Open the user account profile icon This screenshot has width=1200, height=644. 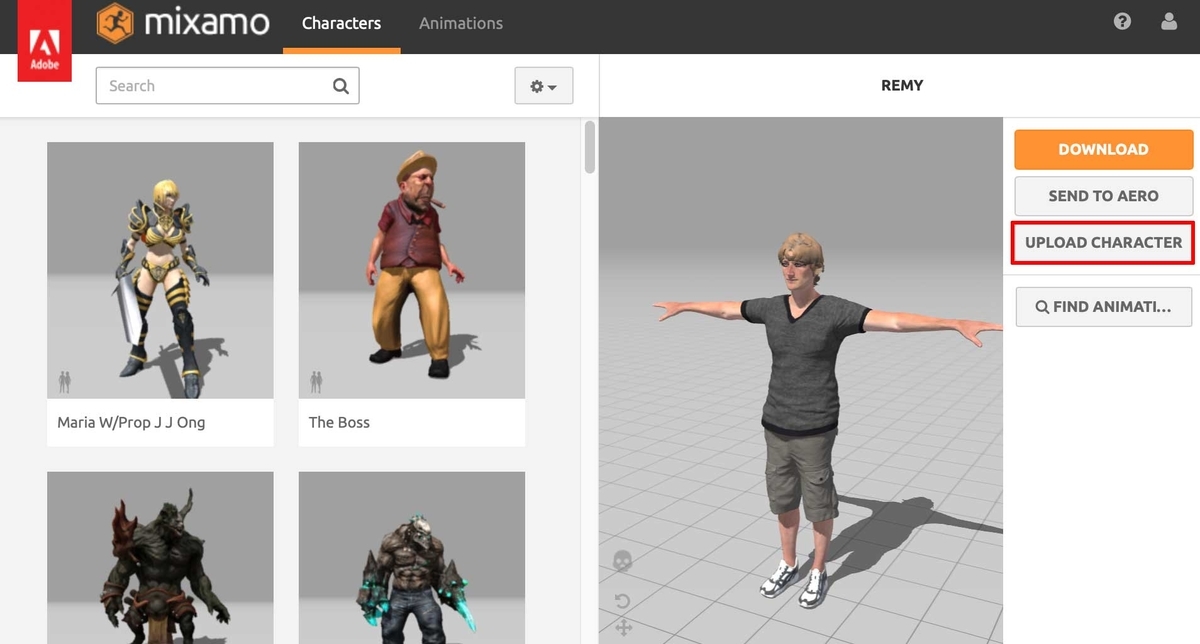click(x=1169, y=21)
